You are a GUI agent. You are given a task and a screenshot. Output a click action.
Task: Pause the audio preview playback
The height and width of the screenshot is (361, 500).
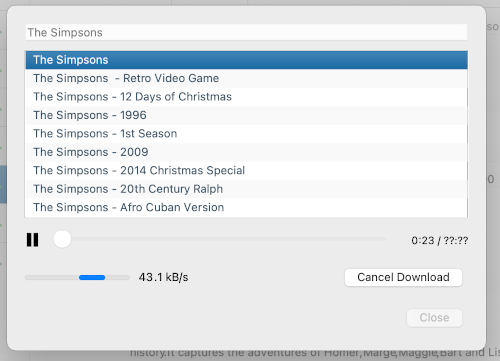point(32,240)
